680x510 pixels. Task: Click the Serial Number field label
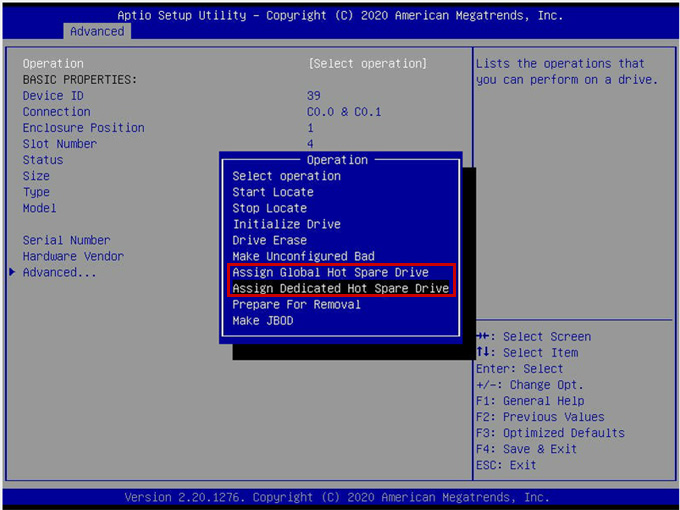[66, 240]
